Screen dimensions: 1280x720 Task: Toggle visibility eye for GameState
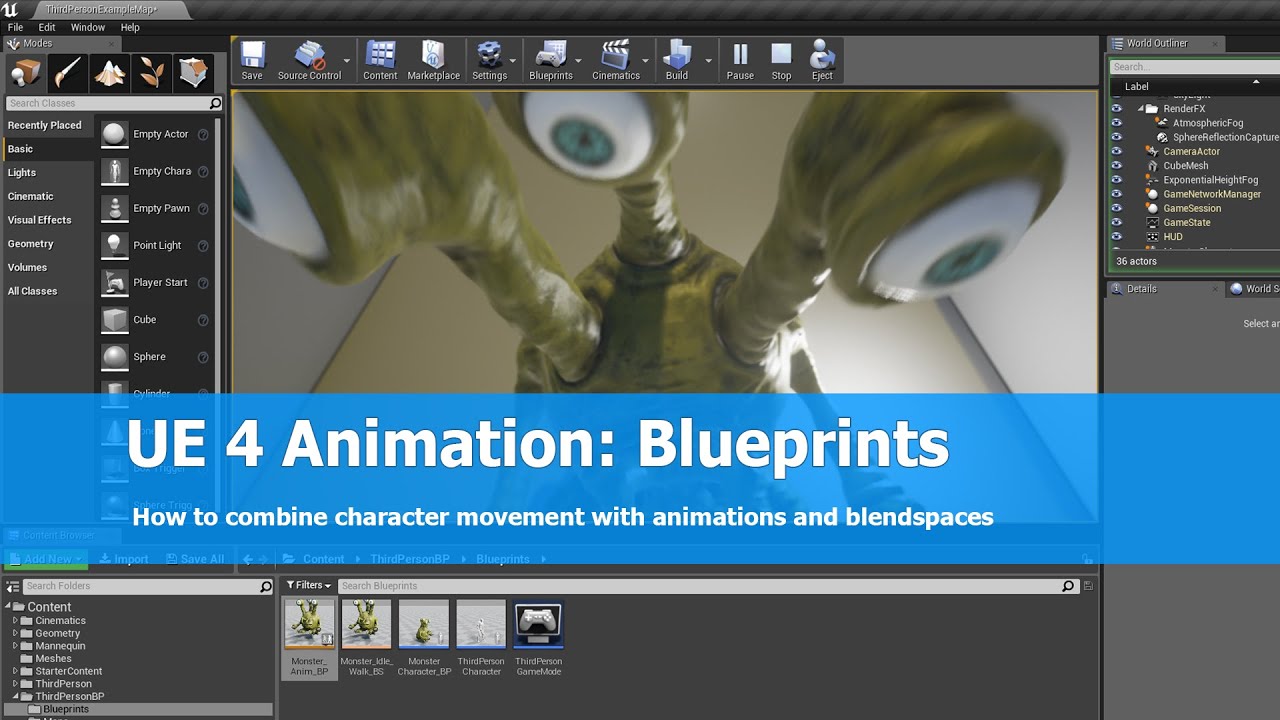(1117, 222)
